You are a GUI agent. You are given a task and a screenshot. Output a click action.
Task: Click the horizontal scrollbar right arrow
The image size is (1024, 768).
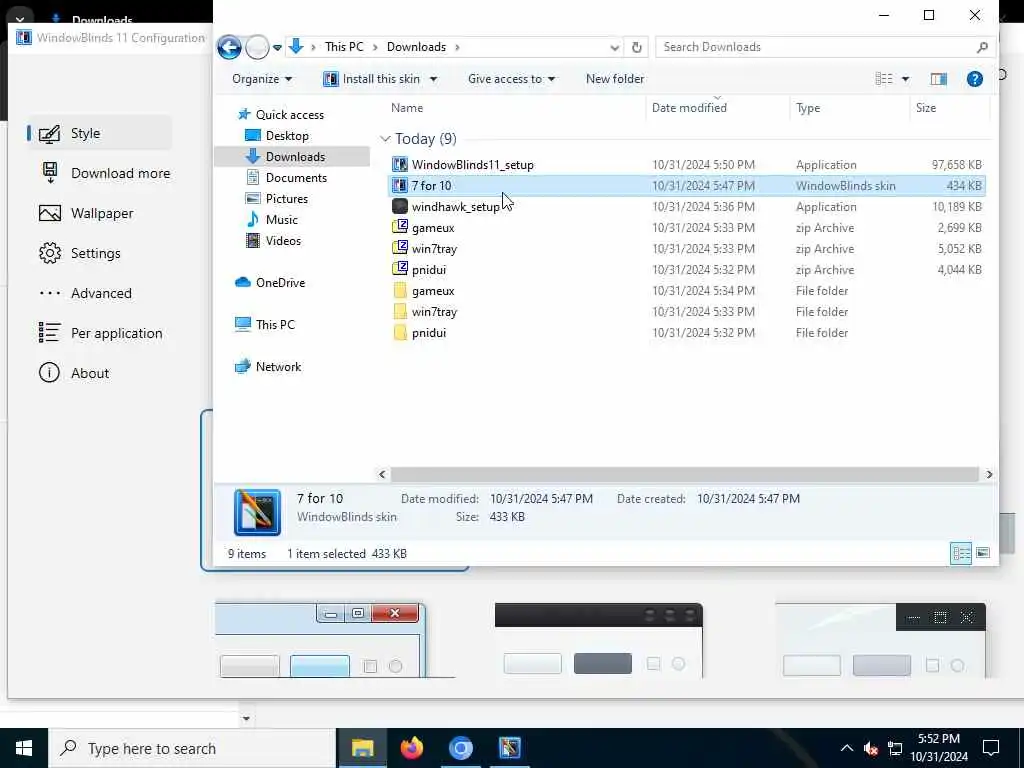(989, 475)
